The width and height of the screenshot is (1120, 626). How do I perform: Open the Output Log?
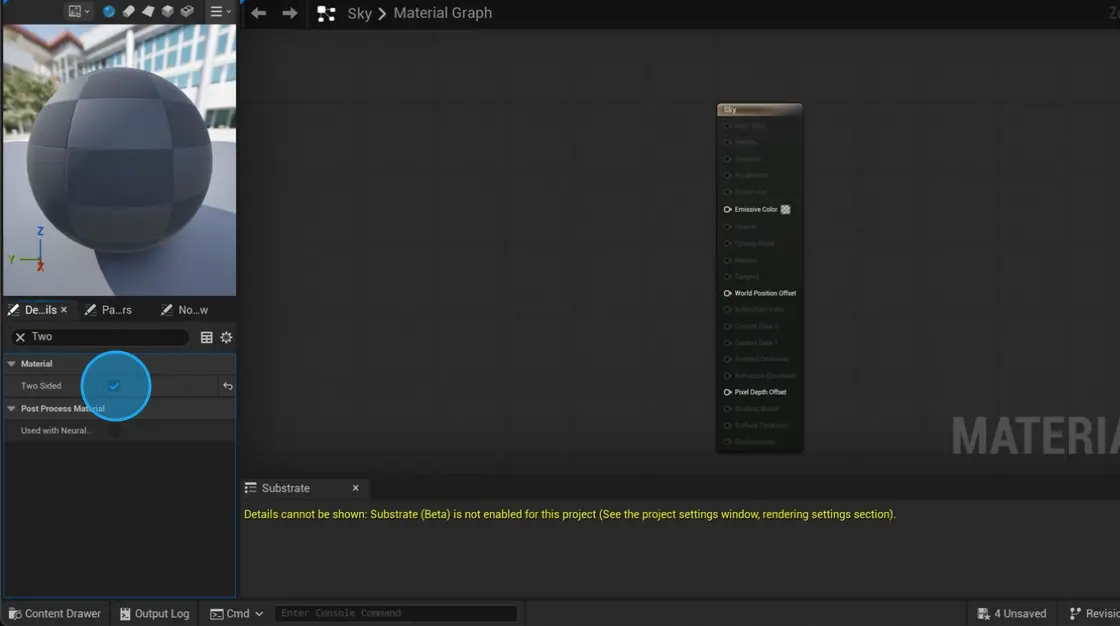point(154,613)
